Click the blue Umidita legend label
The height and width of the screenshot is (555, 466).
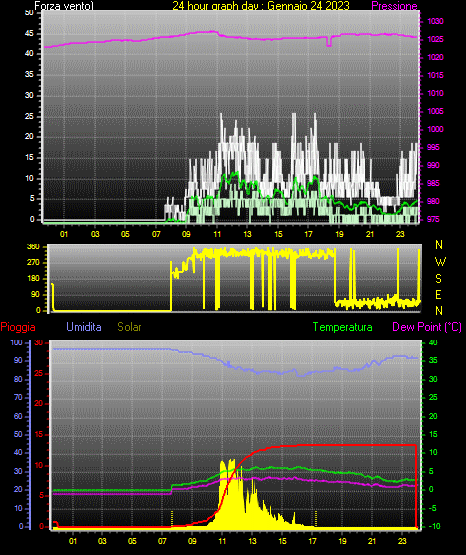(x=84, y=327)
